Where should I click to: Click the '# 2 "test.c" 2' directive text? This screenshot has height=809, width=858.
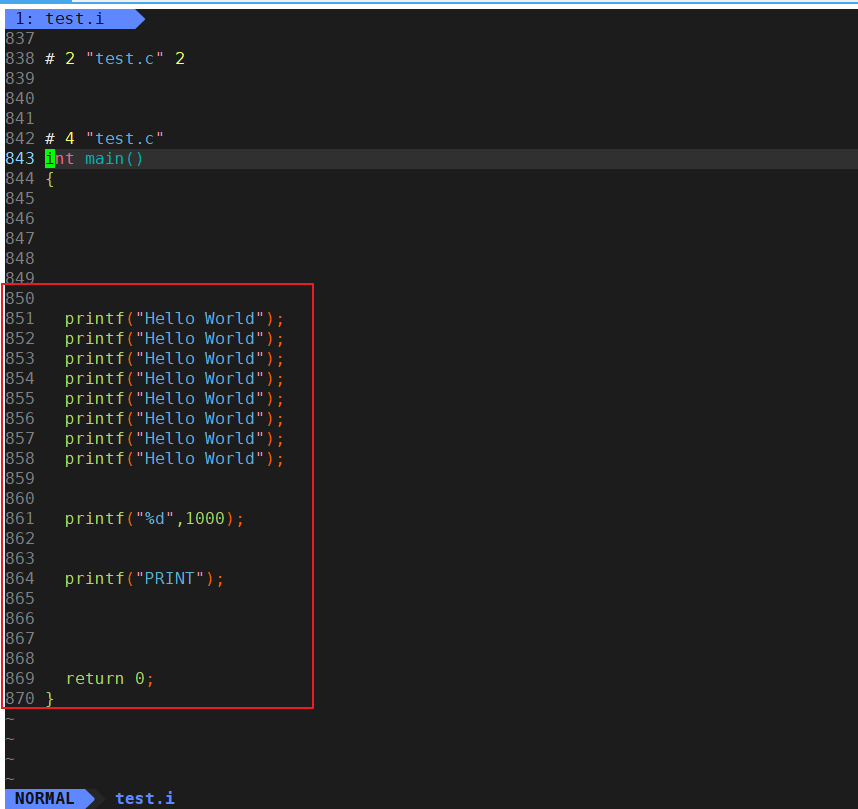[114, 59]
